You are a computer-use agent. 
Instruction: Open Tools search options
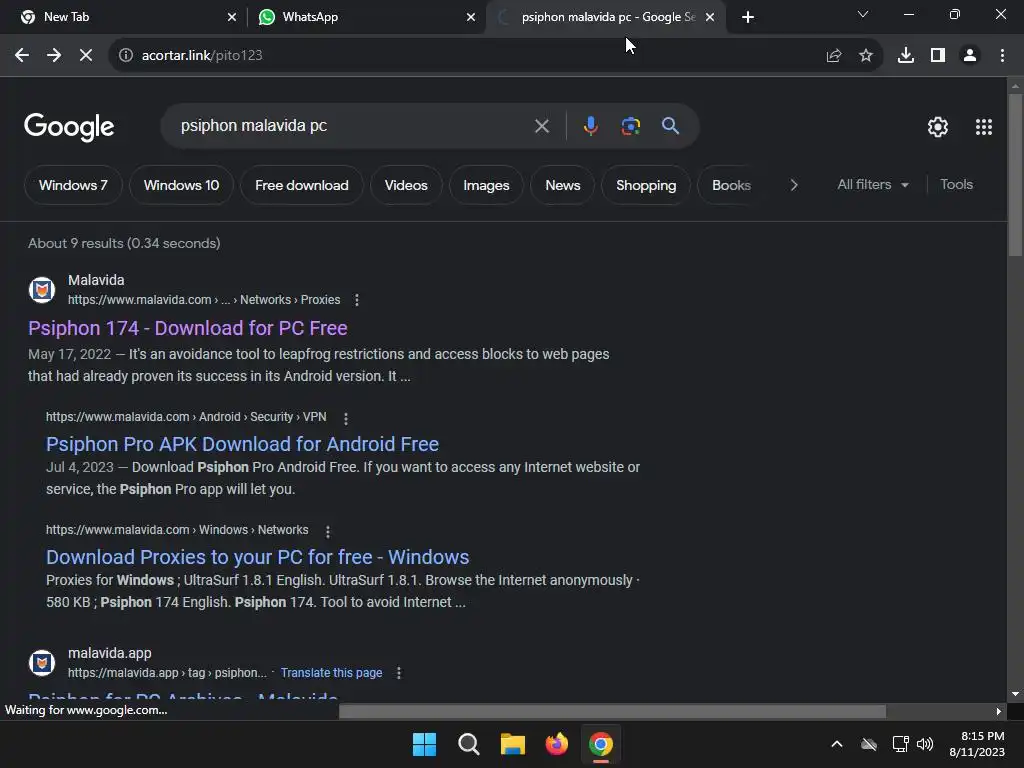[957, 185]
